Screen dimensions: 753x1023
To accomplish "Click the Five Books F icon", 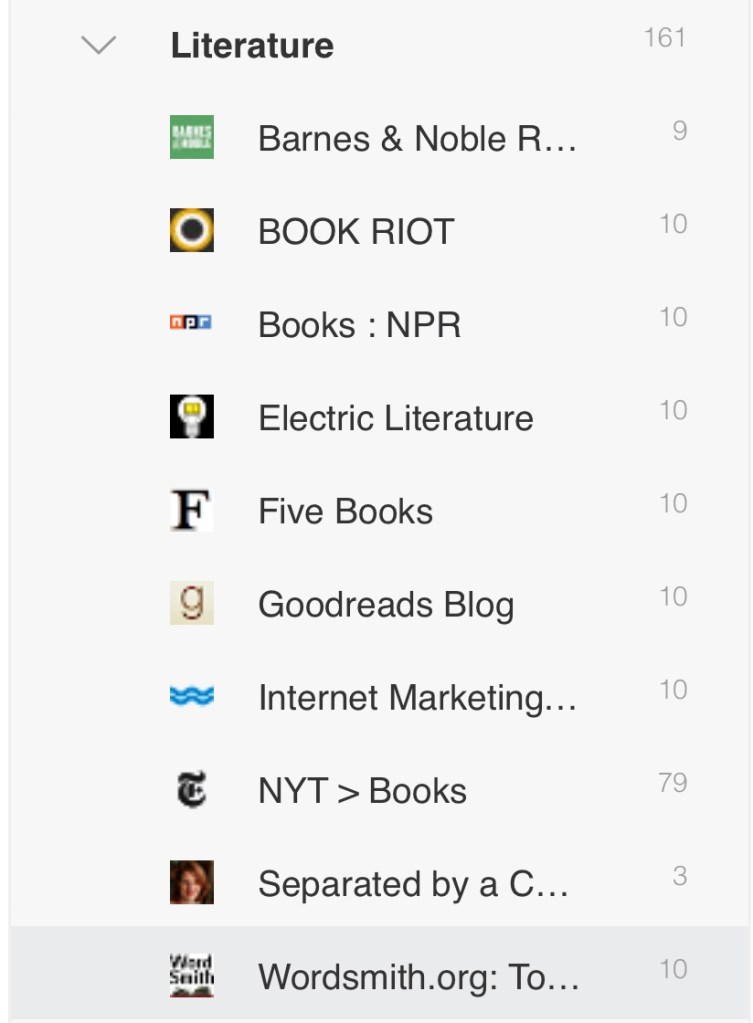I will [192, 510].
